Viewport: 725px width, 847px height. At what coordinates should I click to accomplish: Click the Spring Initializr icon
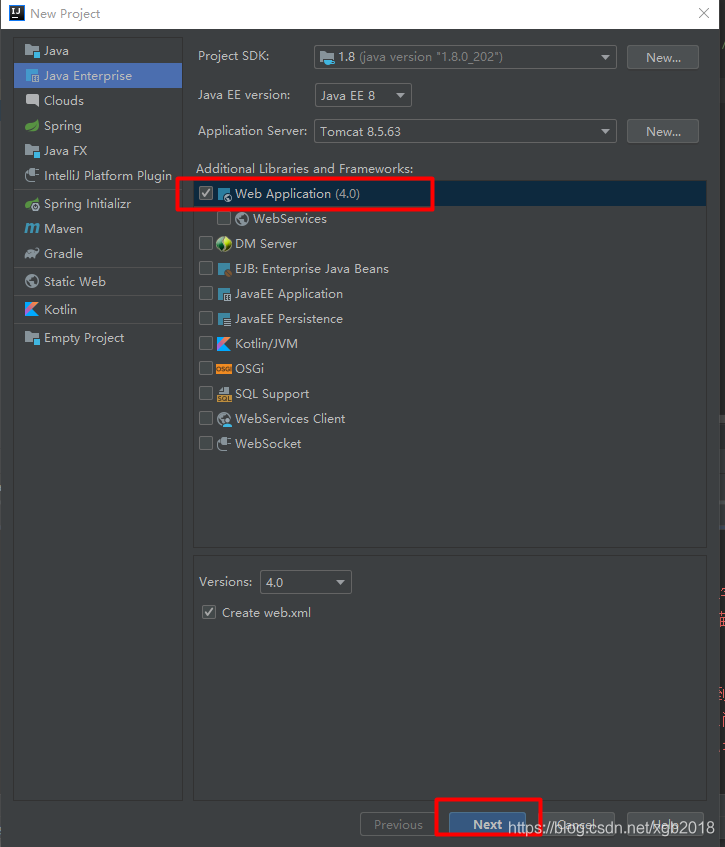[32, 204]
